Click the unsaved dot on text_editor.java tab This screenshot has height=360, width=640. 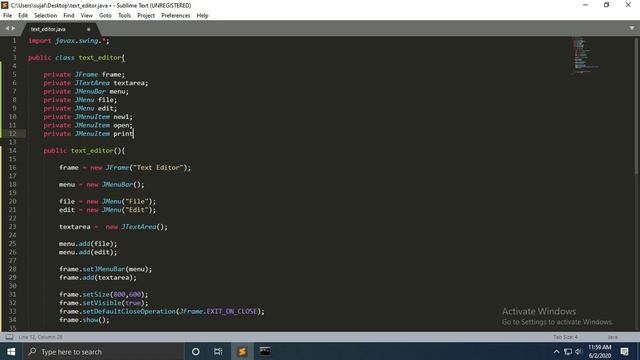click(88, 29)
